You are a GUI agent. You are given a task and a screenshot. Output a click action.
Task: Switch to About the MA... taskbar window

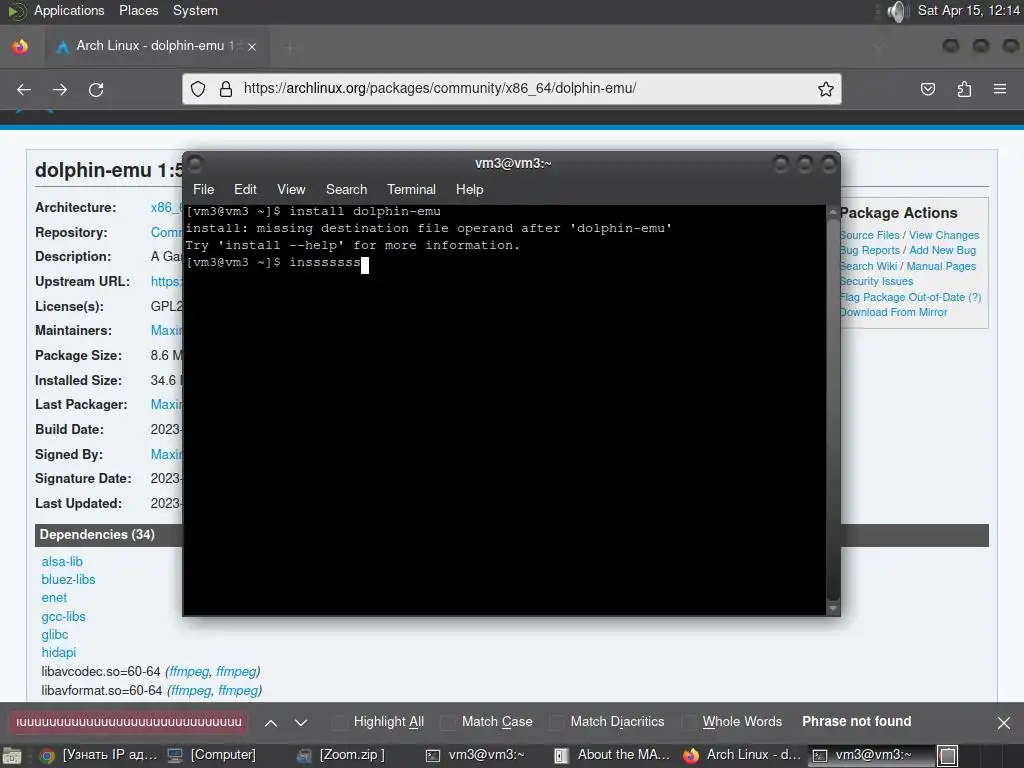pos(612,755)
